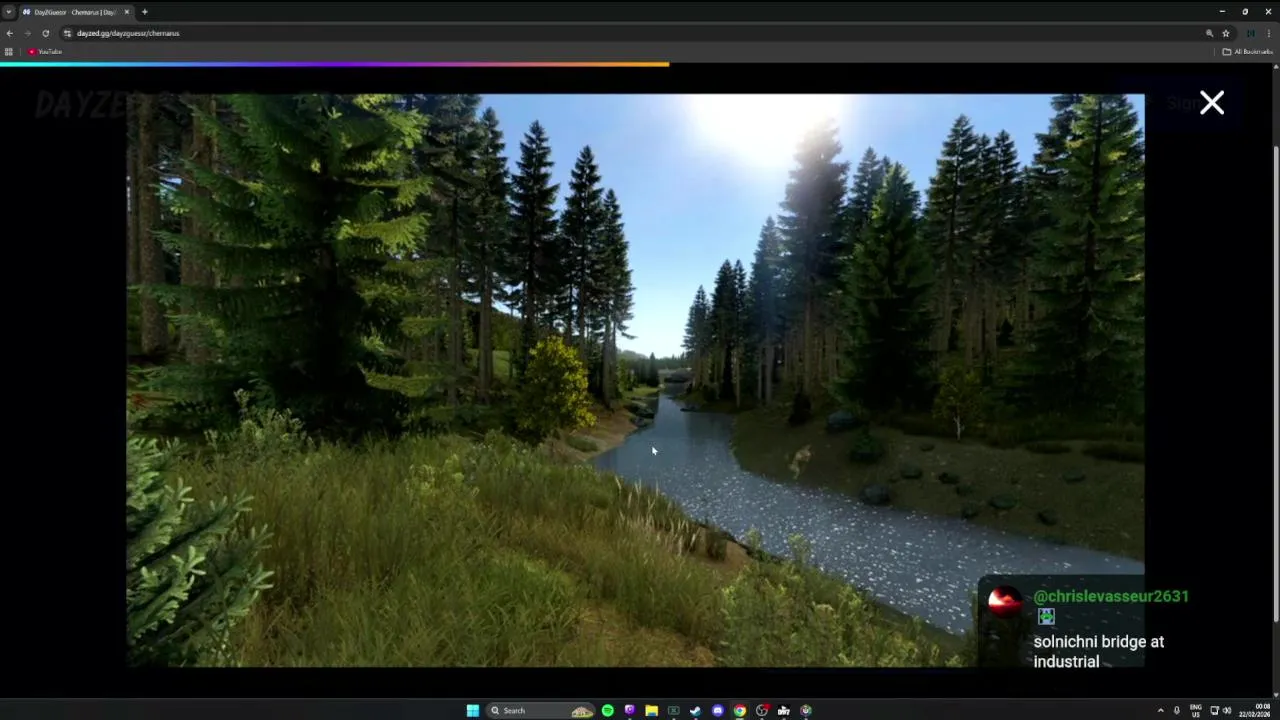
Task: Open OBS Studio from the taskbar
Action: [761, 710]
